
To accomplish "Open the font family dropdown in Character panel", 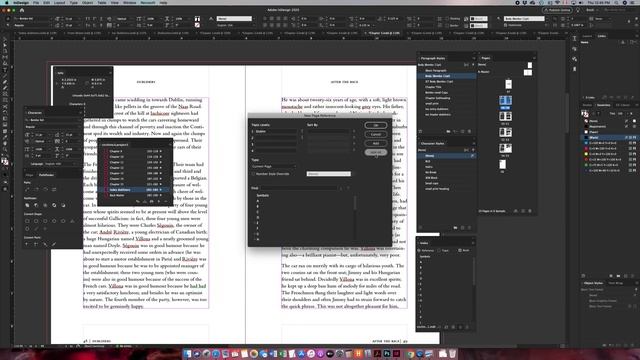I will pyautogui.click(x=53, y=120).
